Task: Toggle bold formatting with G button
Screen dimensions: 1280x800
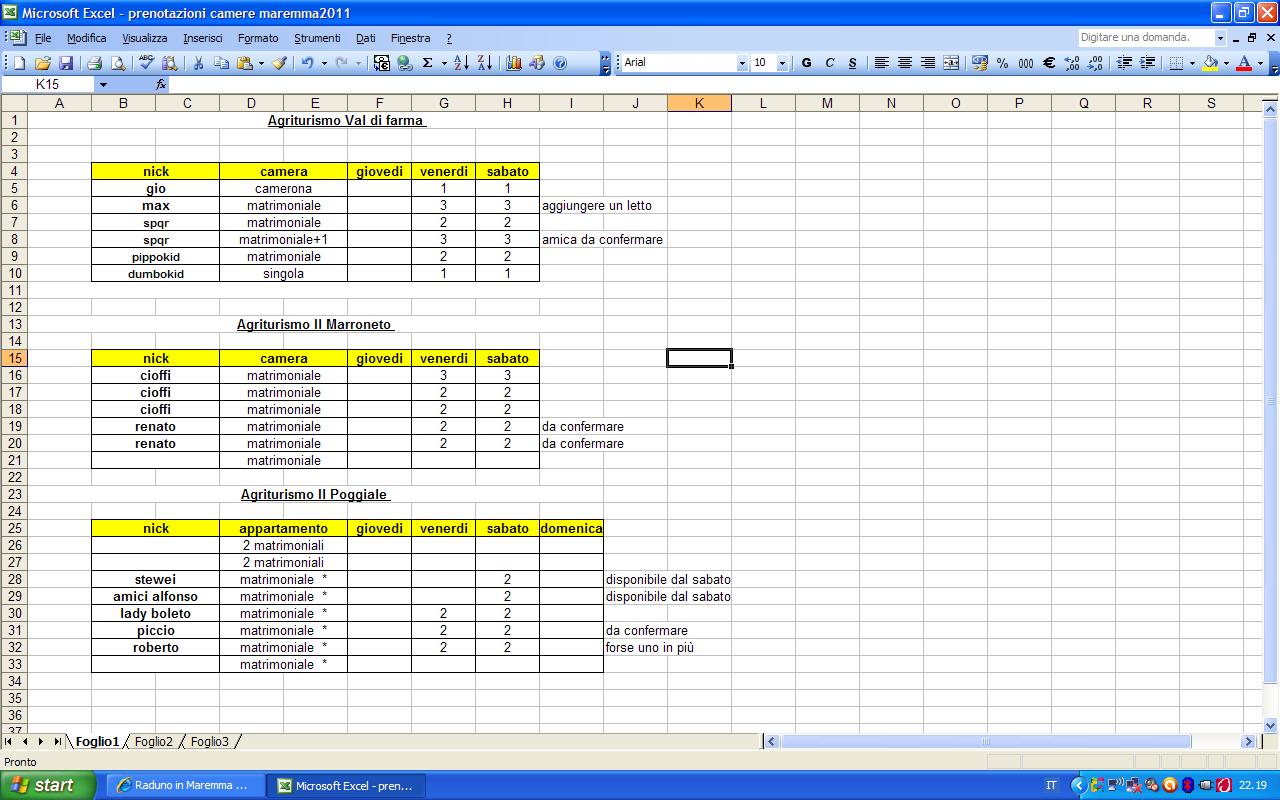Action: 807,63
